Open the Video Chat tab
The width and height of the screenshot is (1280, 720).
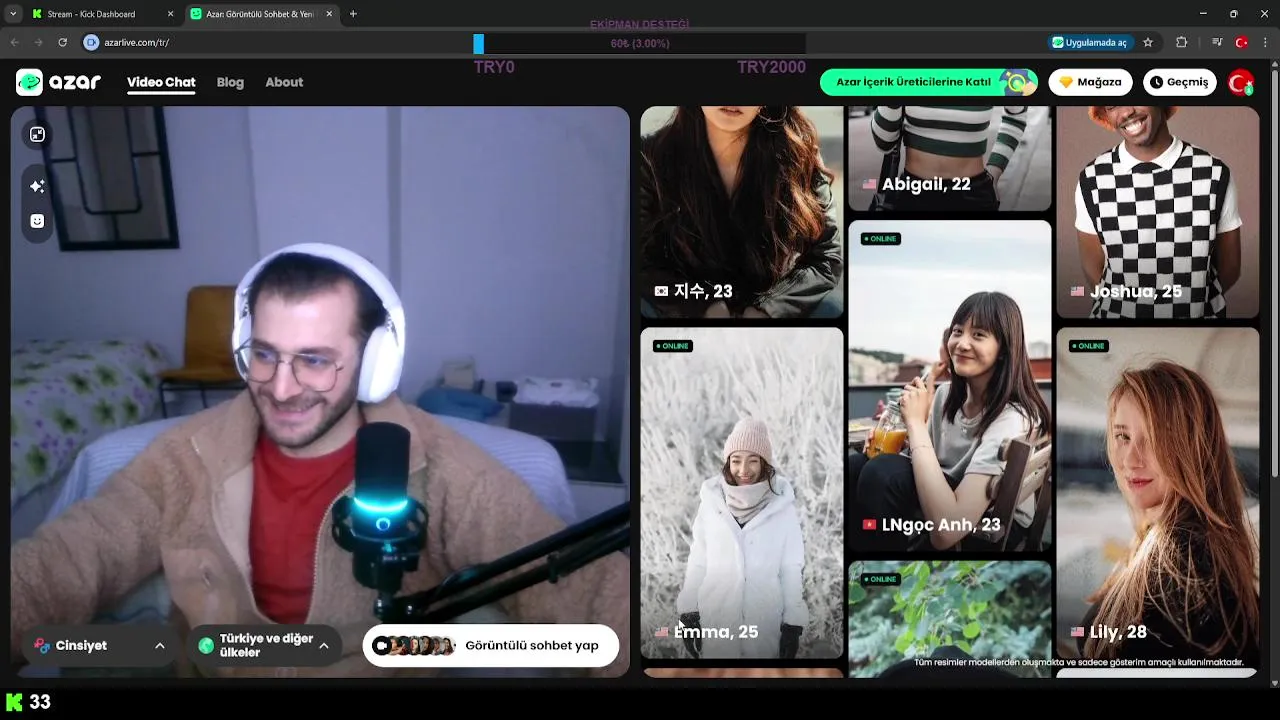pyautogui.click(x=161, y=82)
